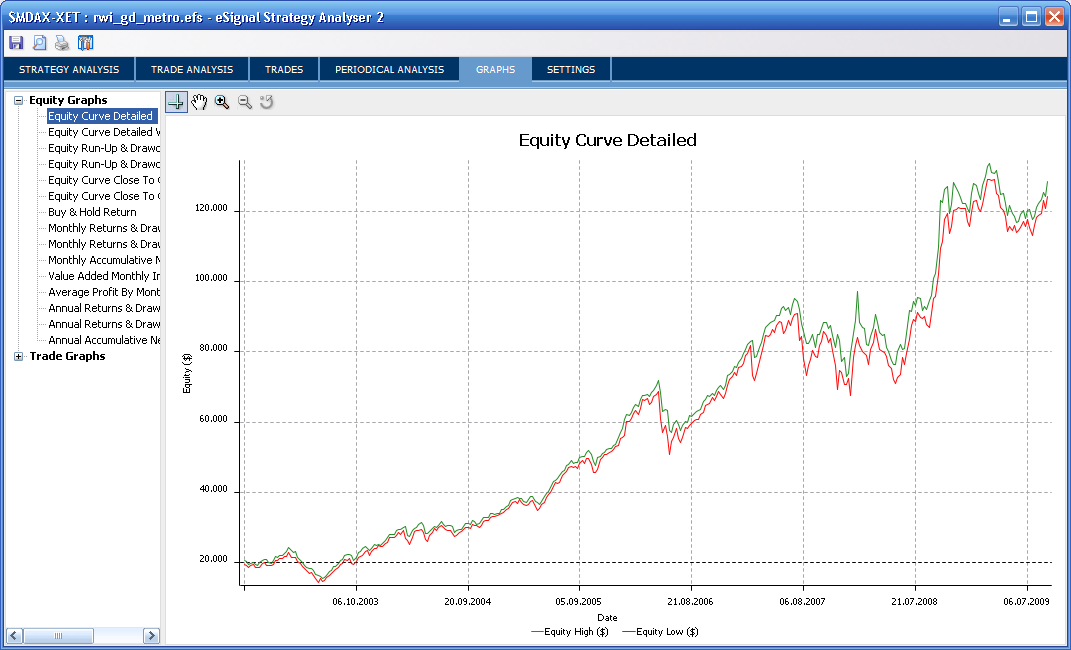Screen dimensions: 1071x650
Task: Click the 21.07.2008 date axis label
Action: 915,602
